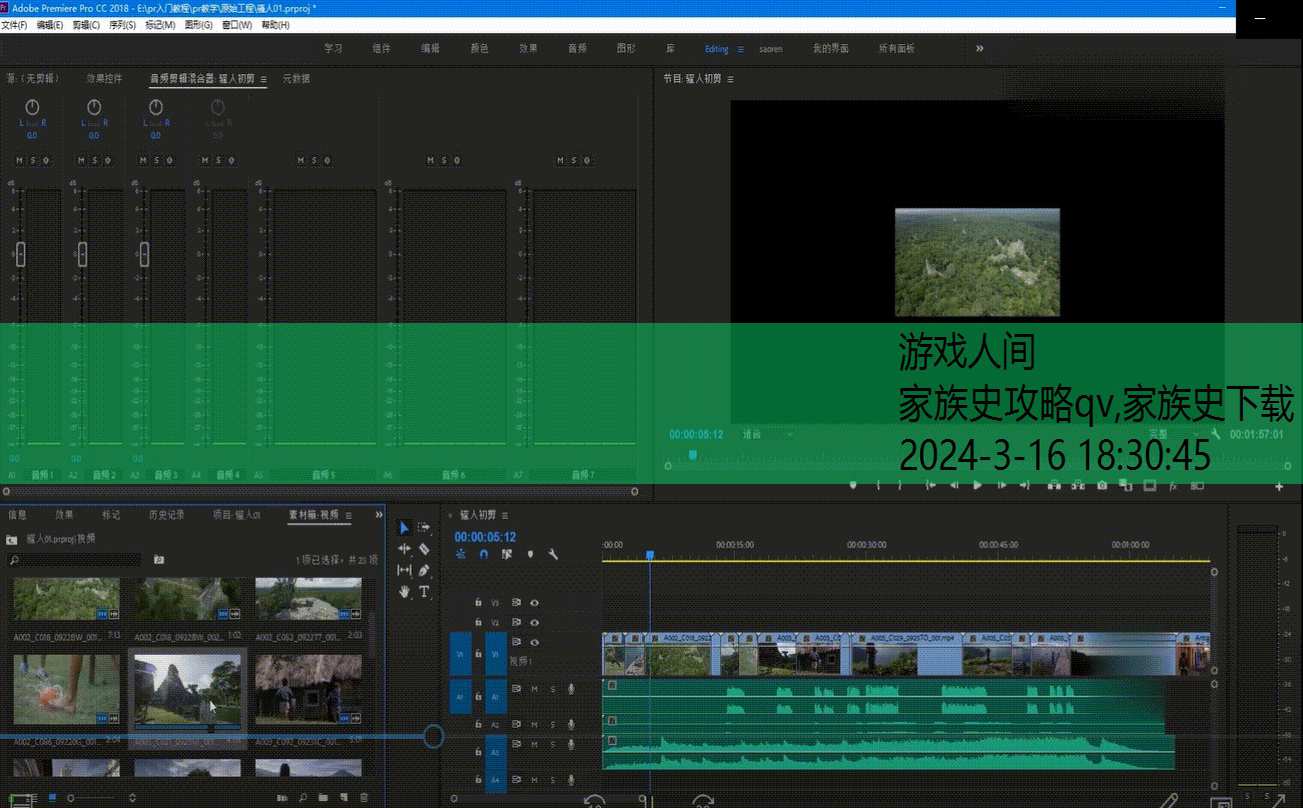
Task: Open Program monitor zoom level dropdown
Action: point(767,434)
